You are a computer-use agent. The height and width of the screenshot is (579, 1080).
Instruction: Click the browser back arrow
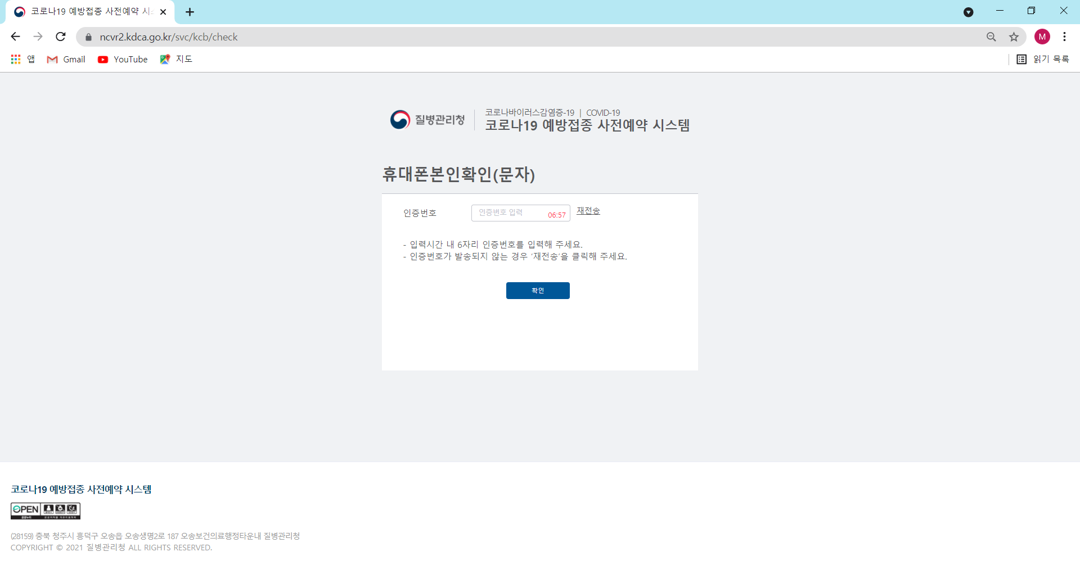click(x=15, y=36)
